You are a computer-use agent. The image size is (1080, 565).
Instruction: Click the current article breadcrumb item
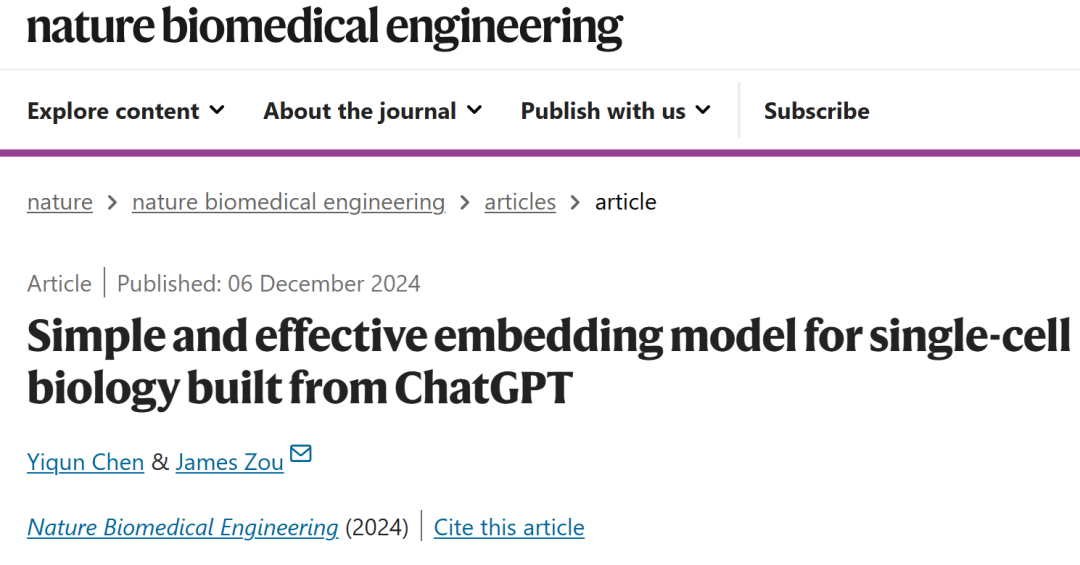pos(625,202)
